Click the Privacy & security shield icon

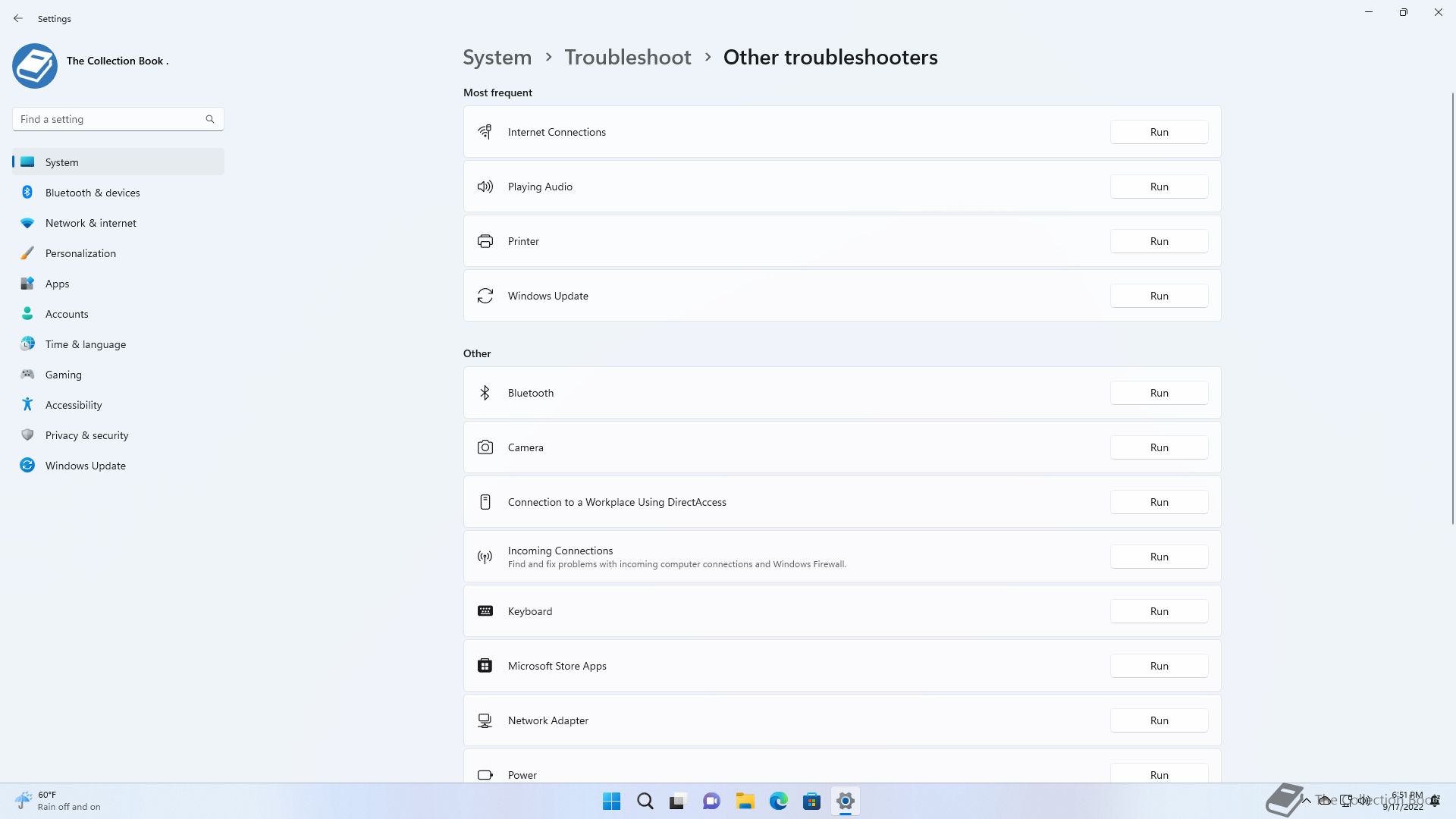tap(27, 435)
